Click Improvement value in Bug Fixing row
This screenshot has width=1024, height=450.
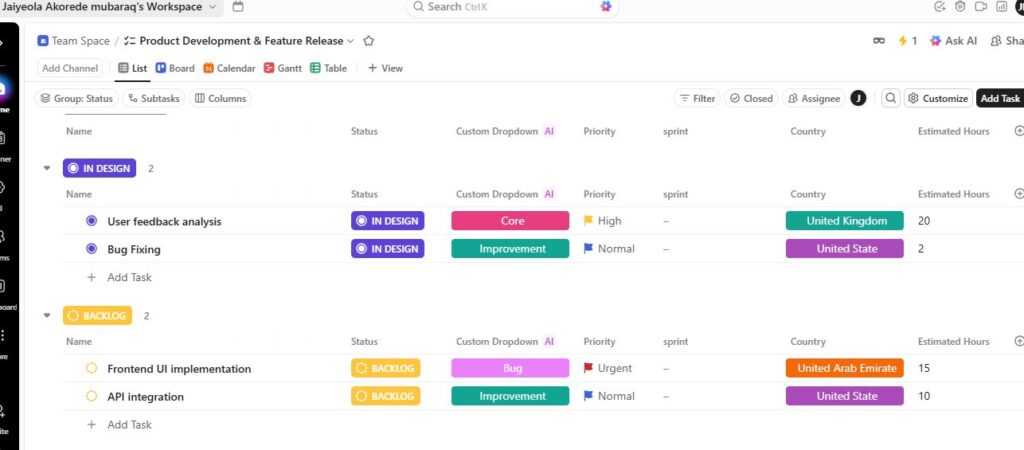[510, 249]
